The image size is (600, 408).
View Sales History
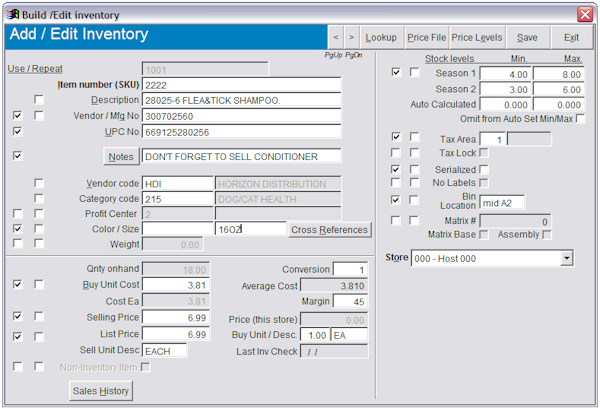click(101, 391)
